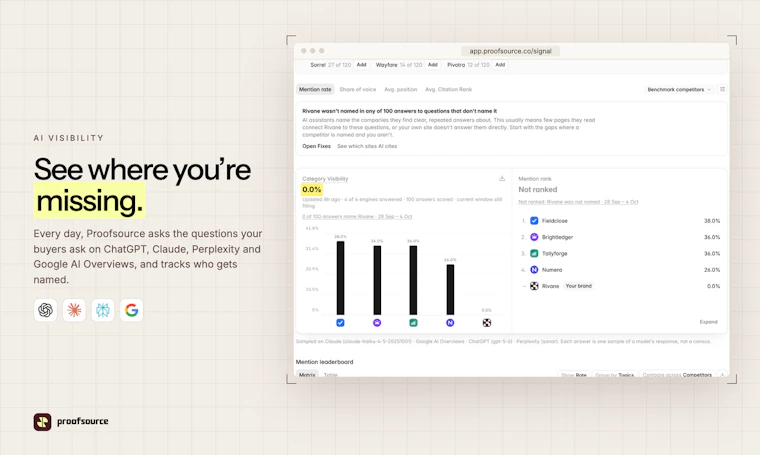
Task: Click the Fieldclose icon under the chart
Action: coord(340,323)
